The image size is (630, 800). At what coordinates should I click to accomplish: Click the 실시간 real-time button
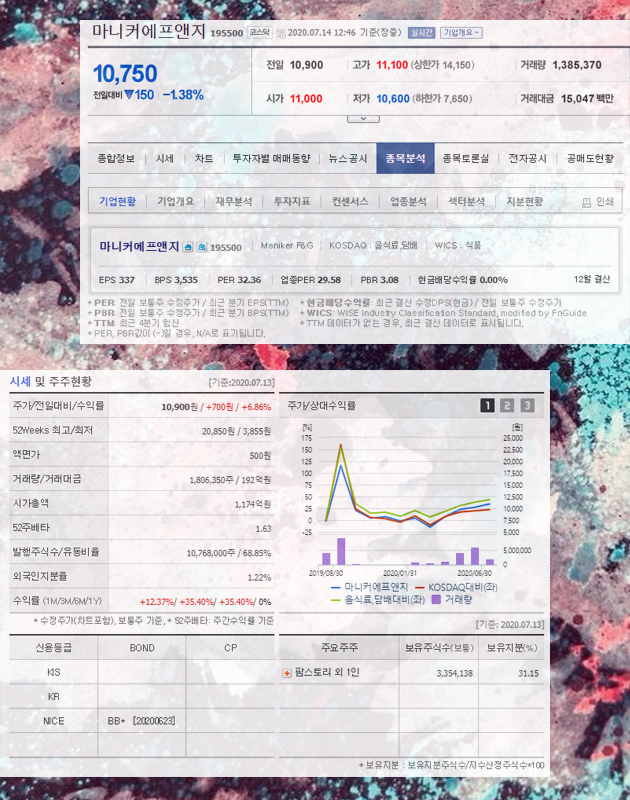(421, 33)
